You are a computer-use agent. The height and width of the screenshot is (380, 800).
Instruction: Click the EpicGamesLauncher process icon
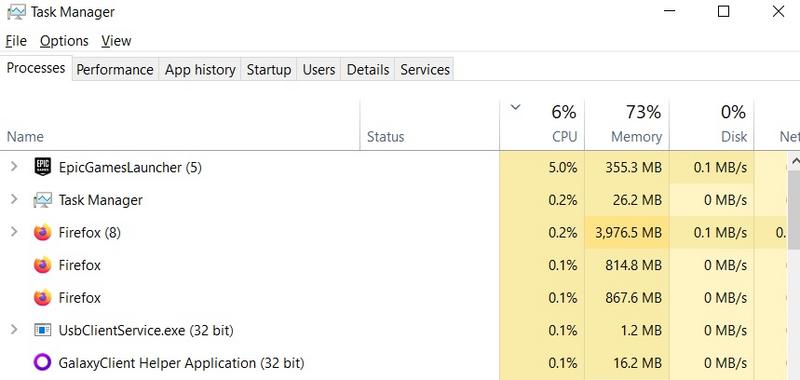(43, 167)
